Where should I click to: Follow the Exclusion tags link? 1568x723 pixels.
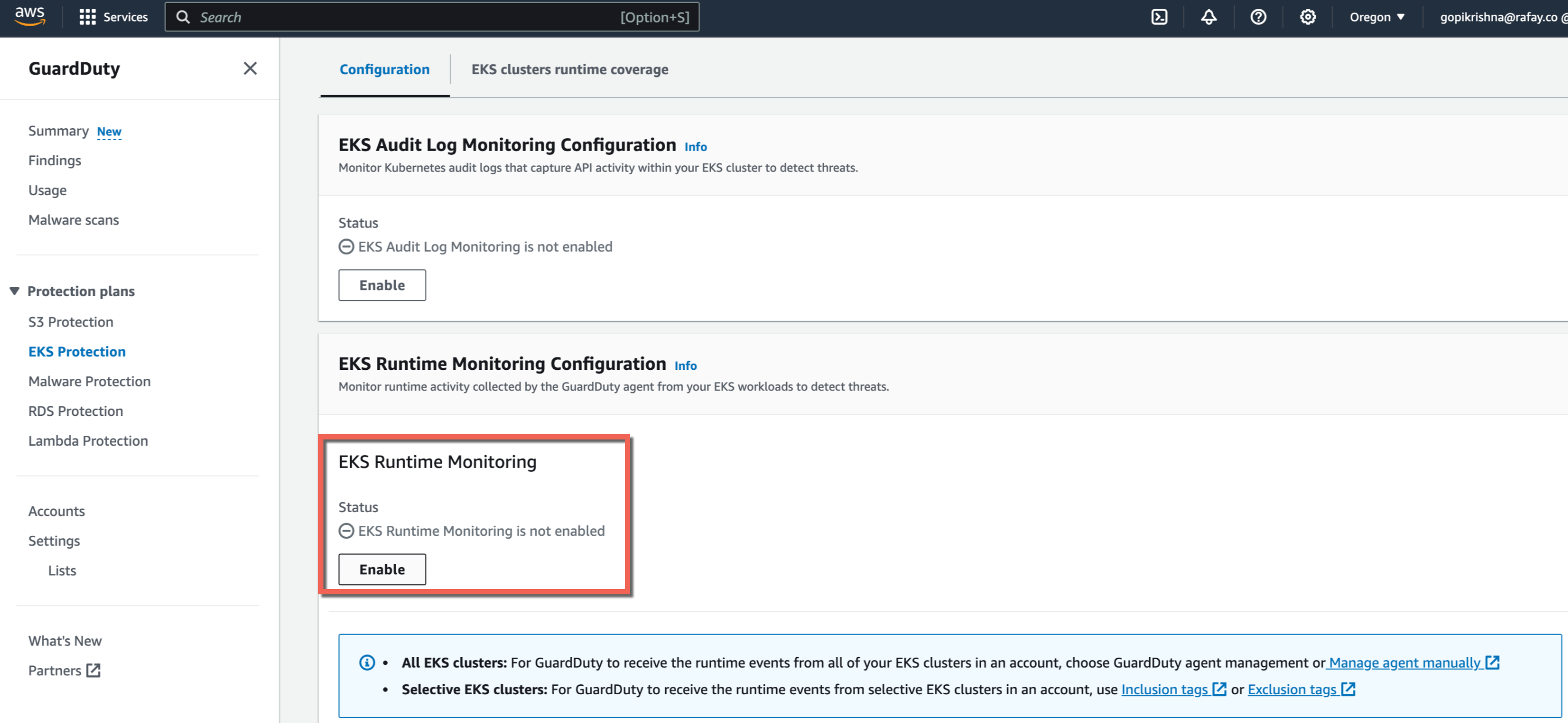[1292, 689]
